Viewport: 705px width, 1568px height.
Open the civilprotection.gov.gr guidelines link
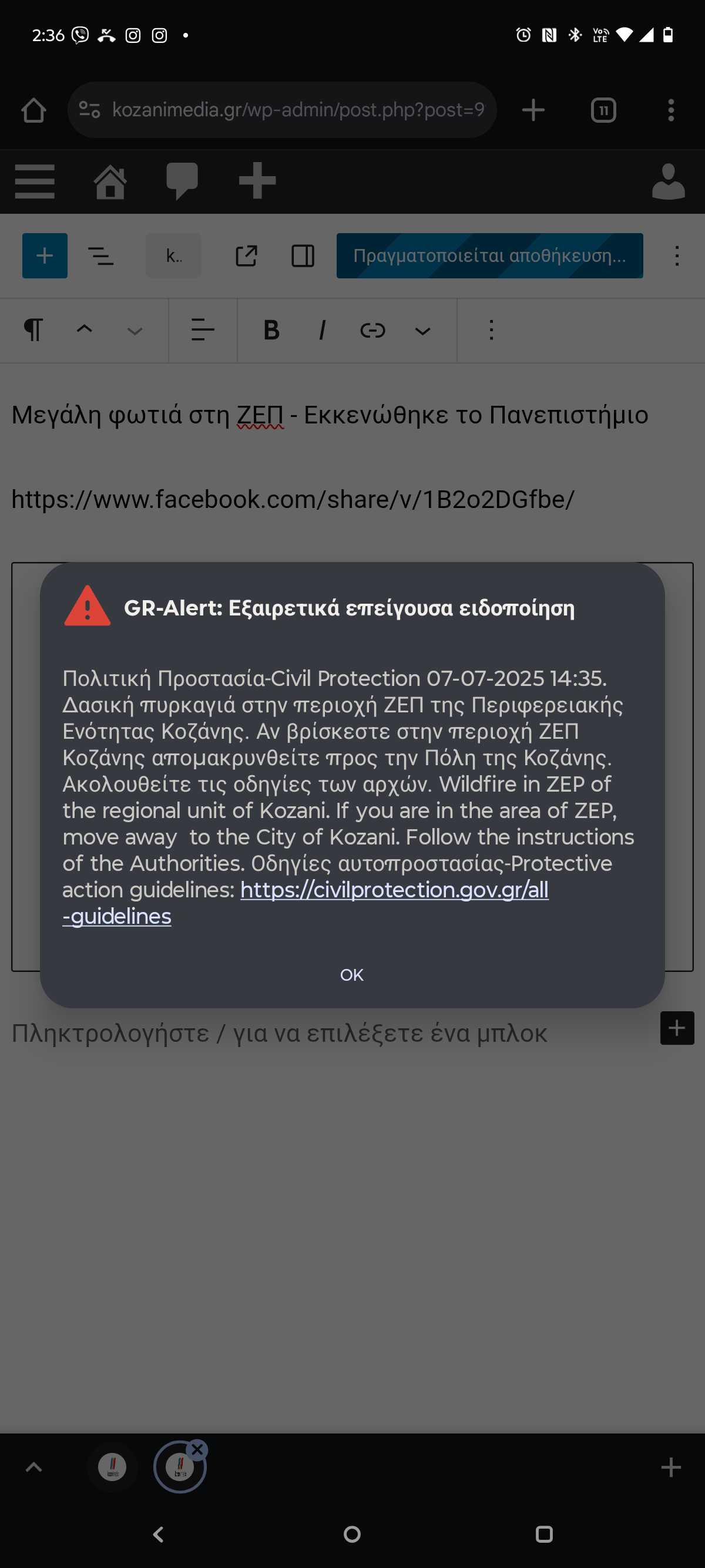coord(305,903)
